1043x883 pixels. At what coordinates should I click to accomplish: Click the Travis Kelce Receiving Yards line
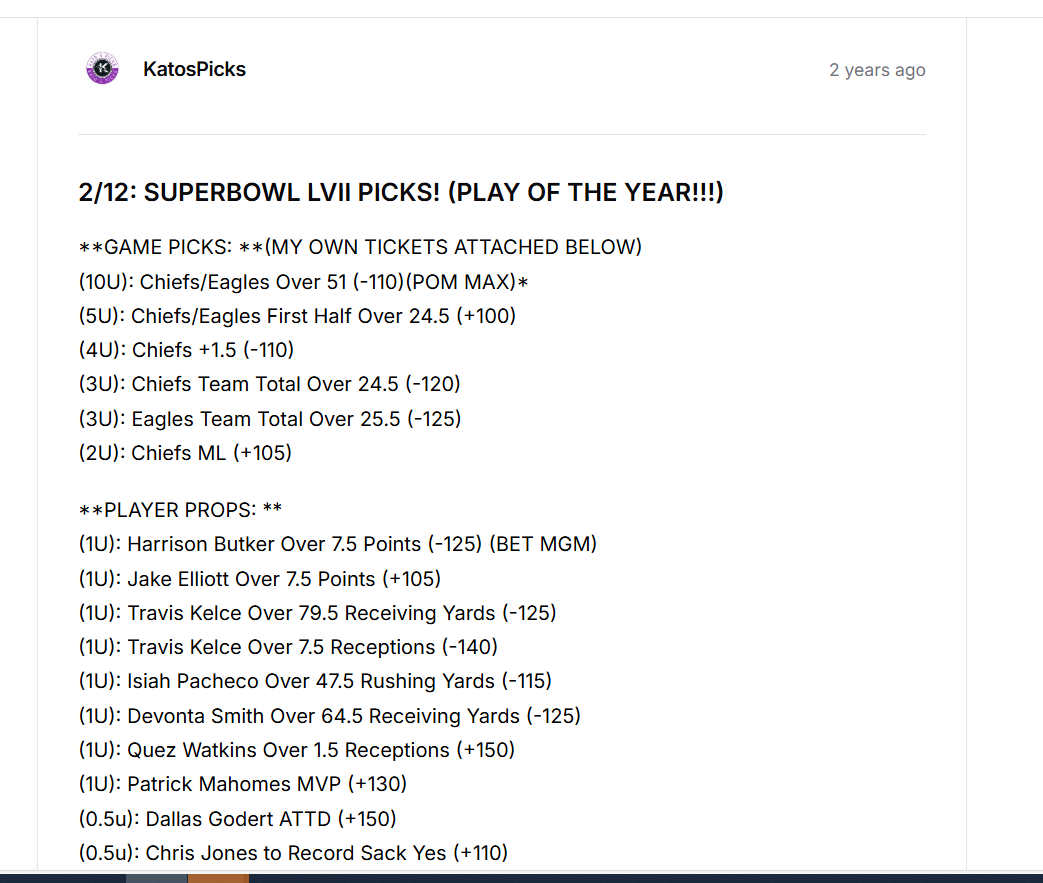[317, 613]
